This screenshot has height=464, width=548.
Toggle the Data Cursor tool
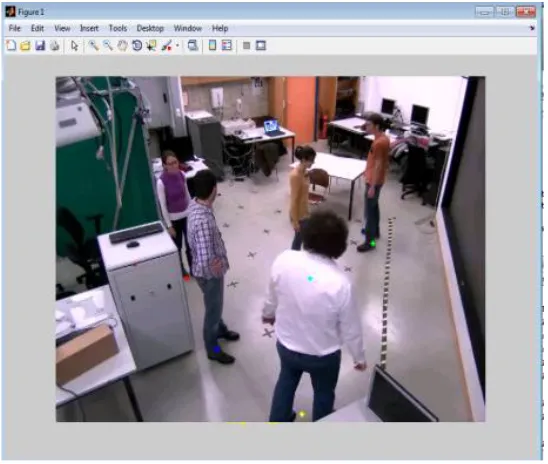[x=151, y=45]
